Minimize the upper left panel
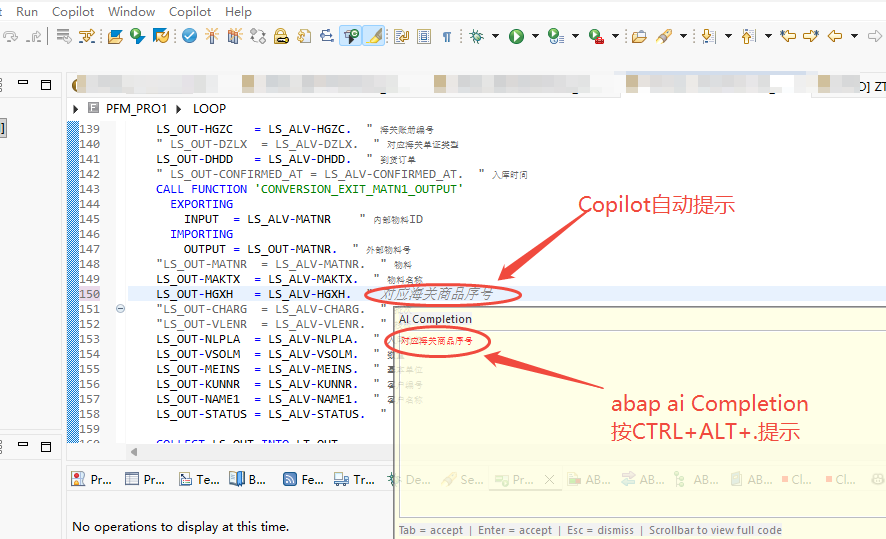This screenshot has width=886, height=539. [x=23, y=82]
